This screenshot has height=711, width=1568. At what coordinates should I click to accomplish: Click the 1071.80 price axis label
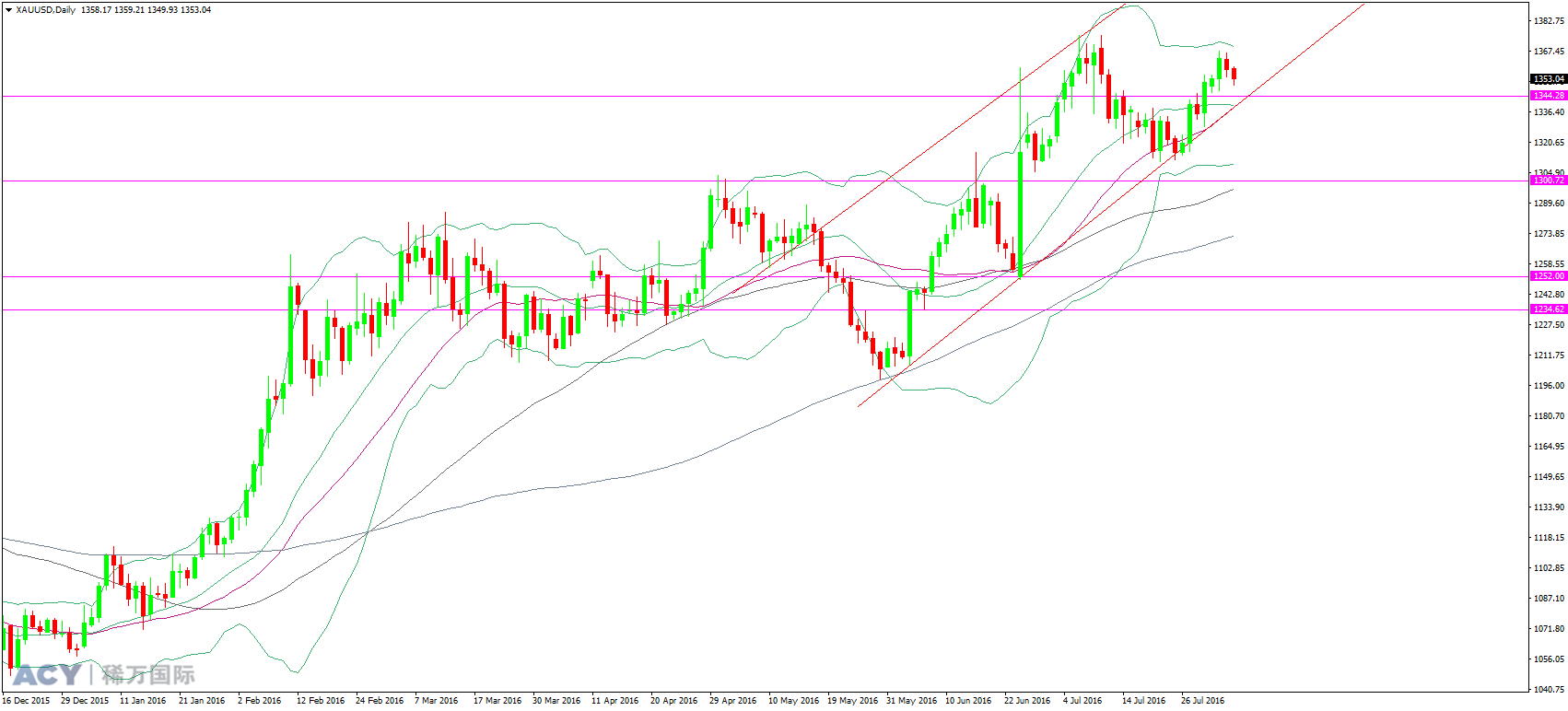tap(1549, 628)
